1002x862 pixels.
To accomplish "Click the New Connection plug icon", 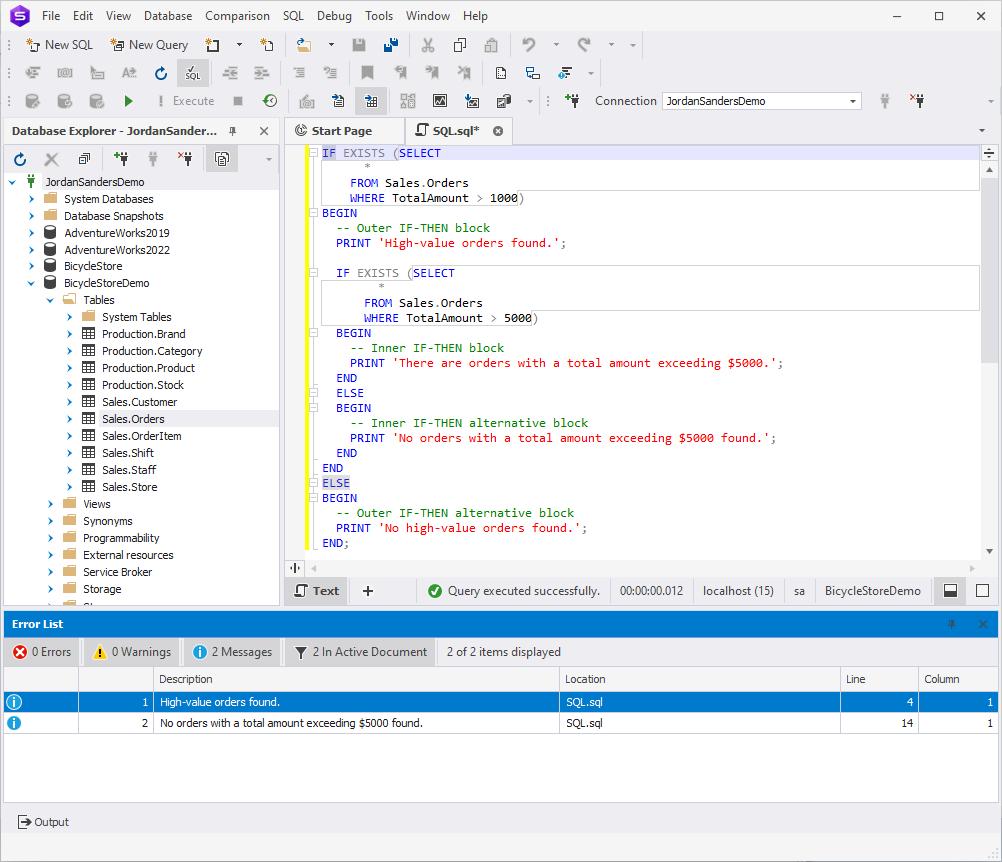I will tap(573, 101).
